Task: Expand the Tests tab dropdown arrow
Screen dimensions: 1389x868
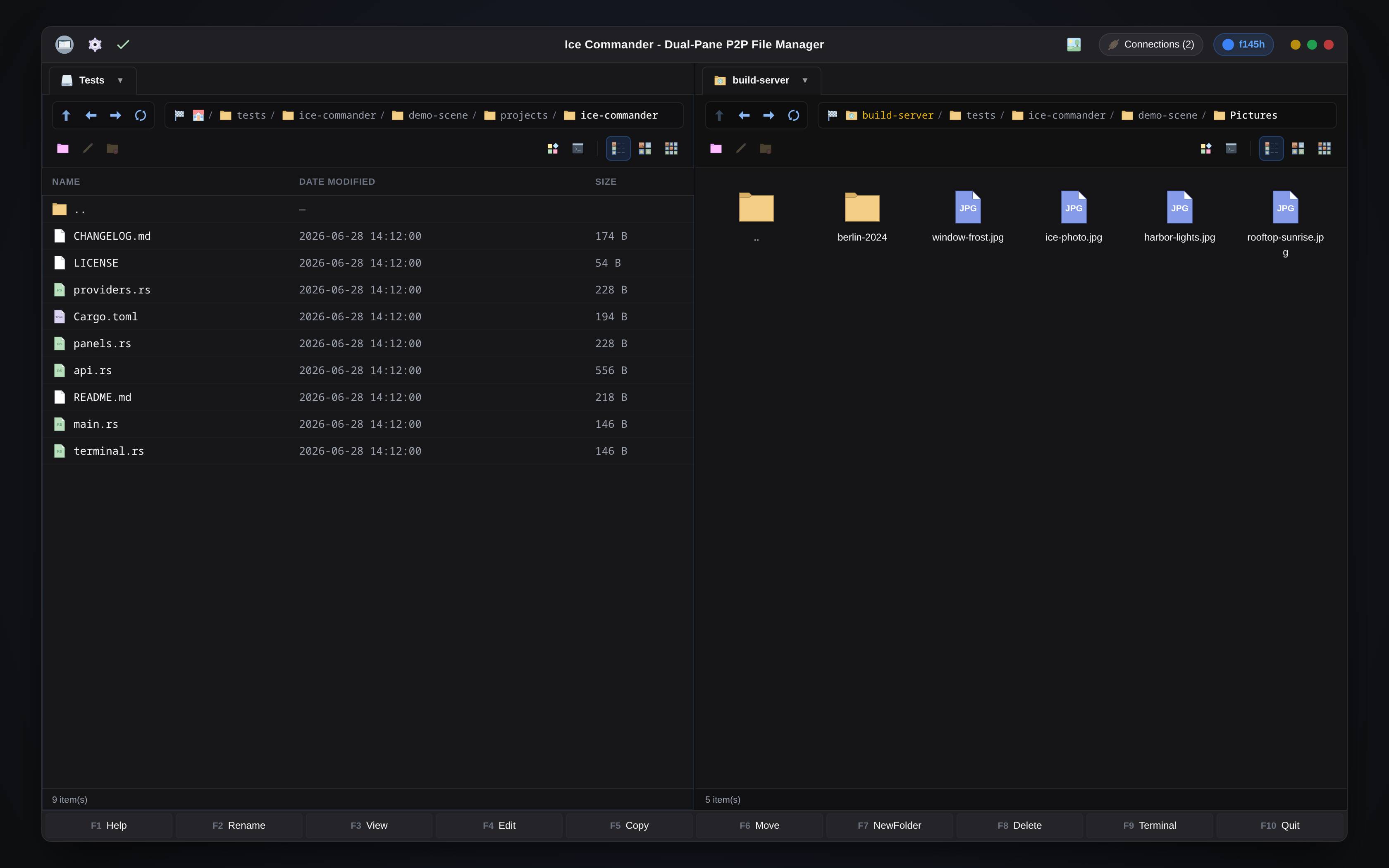Action: [x=120, y=80]
